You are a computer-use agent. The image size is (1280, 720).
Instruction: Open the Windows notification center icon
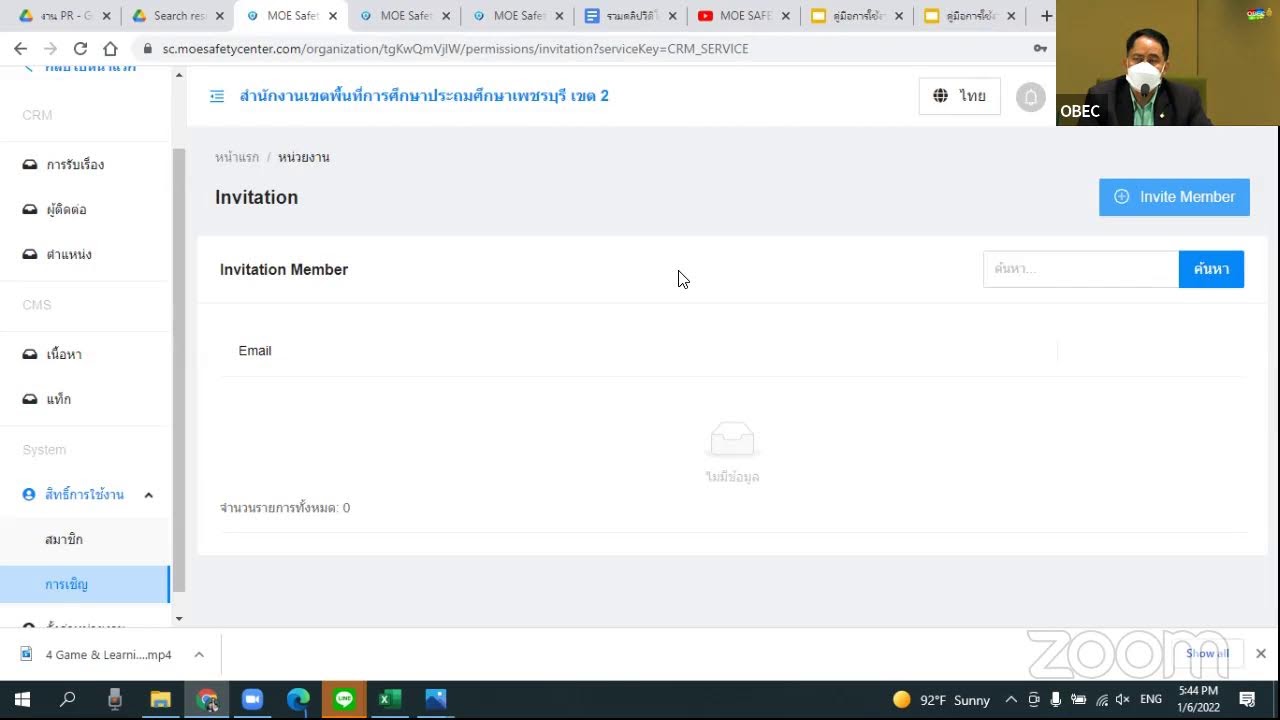tap(1247, 699)
